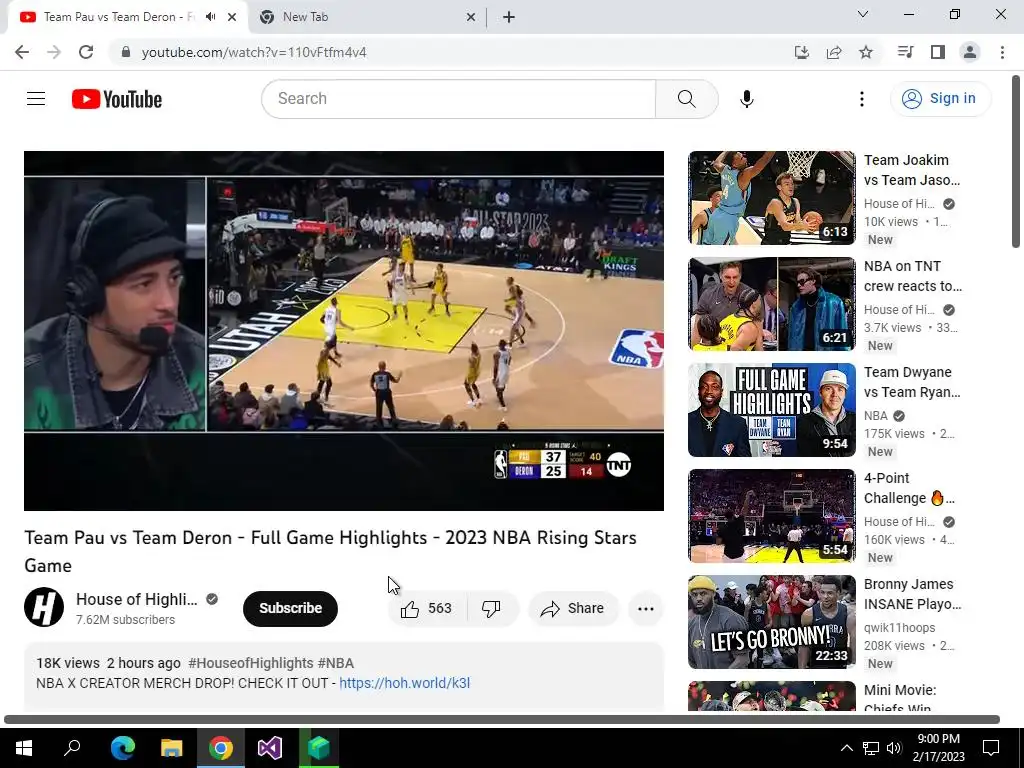This screenshot has width=1024, height=768.
Task: Open the volume control in system tray
Action: tap(894, 748)
